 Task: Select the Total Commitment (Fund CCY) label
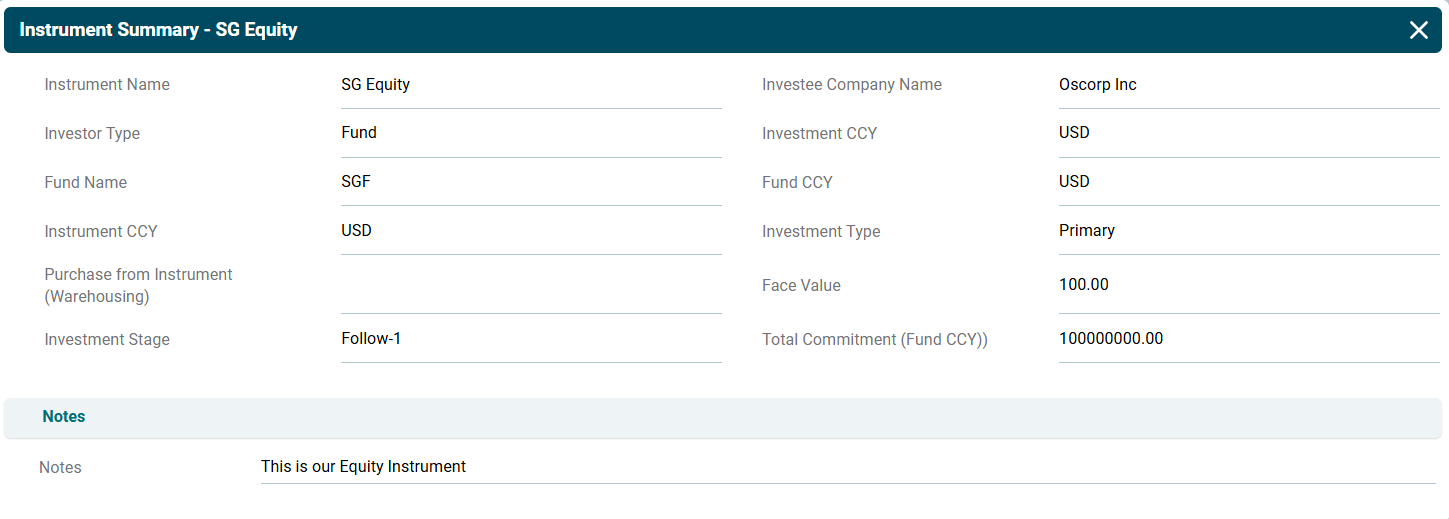(x=874, y=340)
